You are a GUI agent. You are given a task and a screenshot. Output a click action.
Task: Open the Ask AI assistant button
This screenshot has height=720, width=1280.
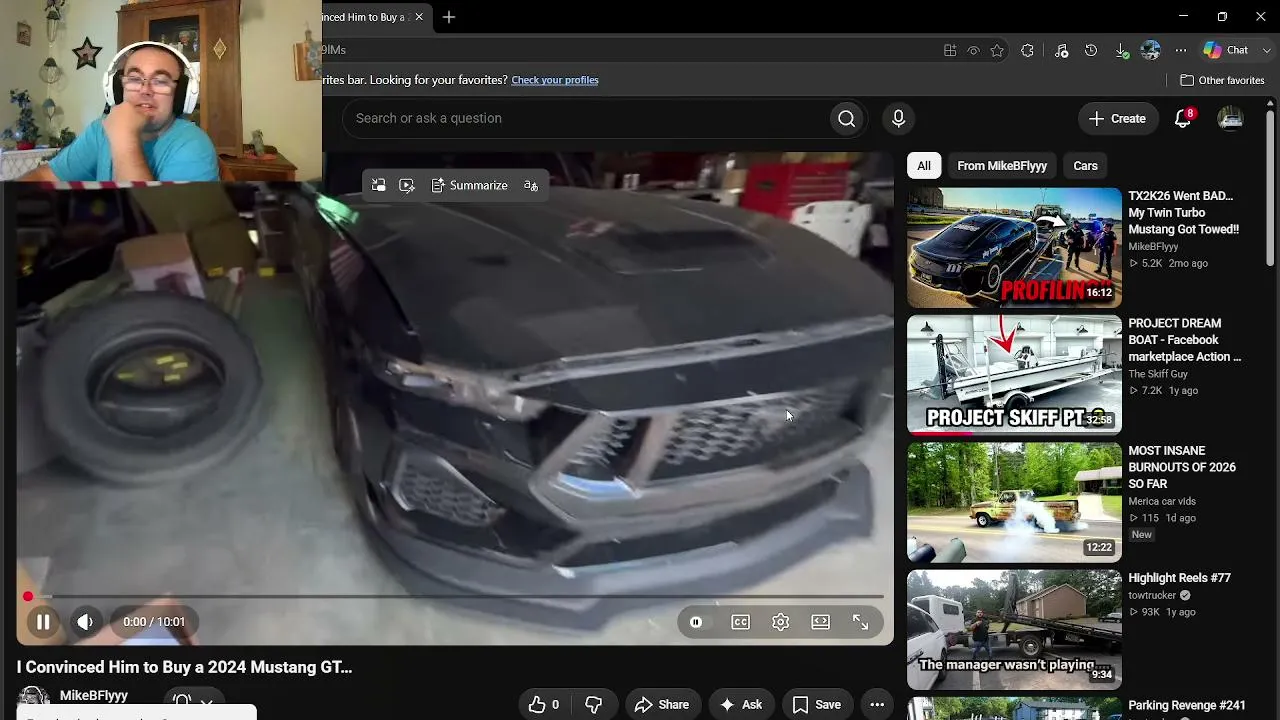coord(741,705)
